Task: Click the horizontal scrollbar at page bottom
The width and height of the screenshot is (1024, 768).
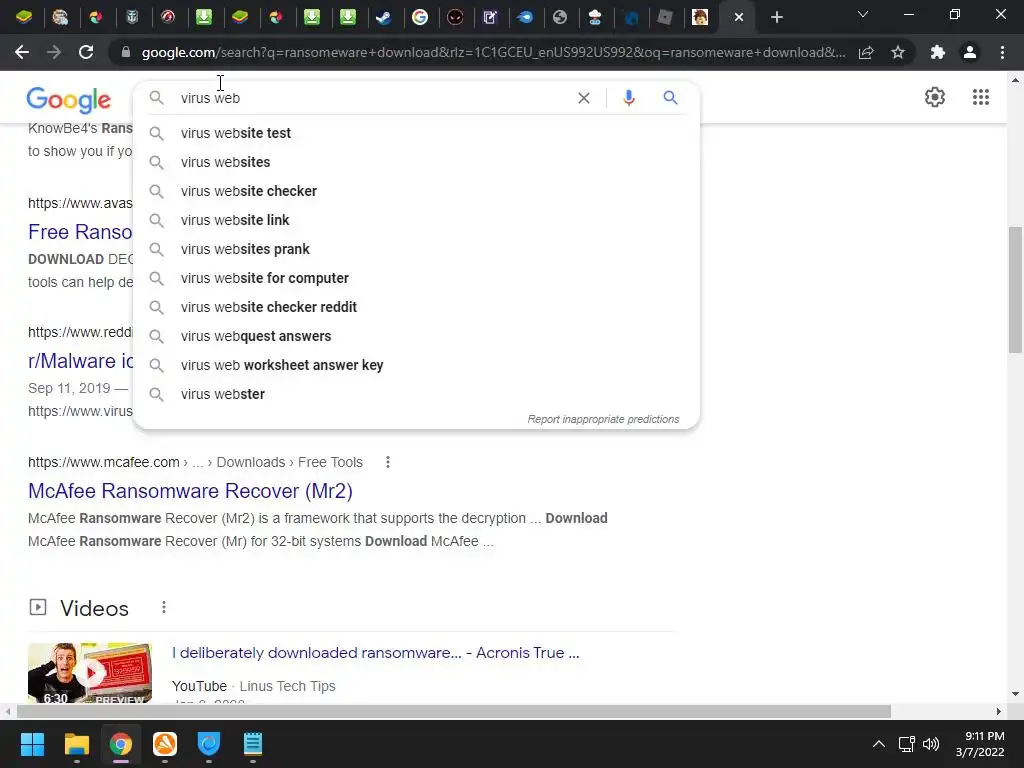Action: click(453, 711)
